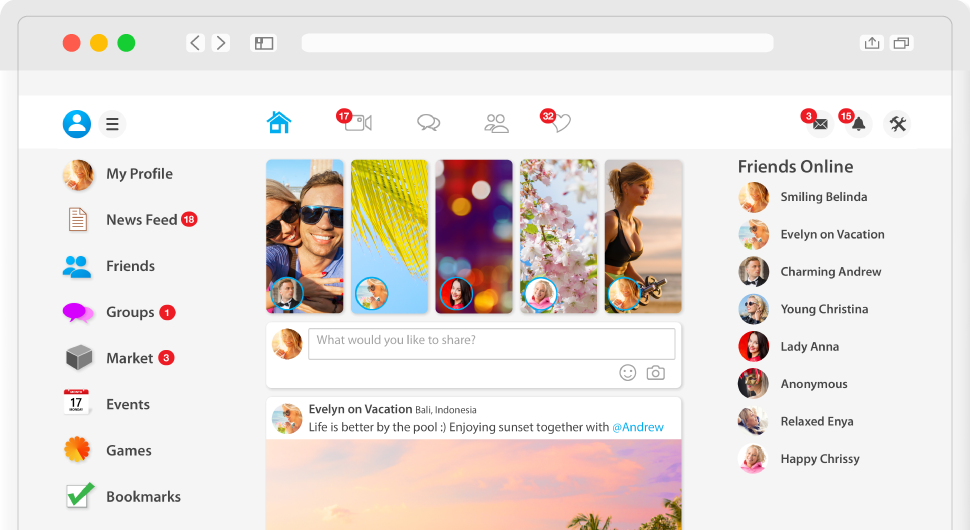Attach photo using camera icon
This screenshot has height=530, width=970.
tap(655, 372)
